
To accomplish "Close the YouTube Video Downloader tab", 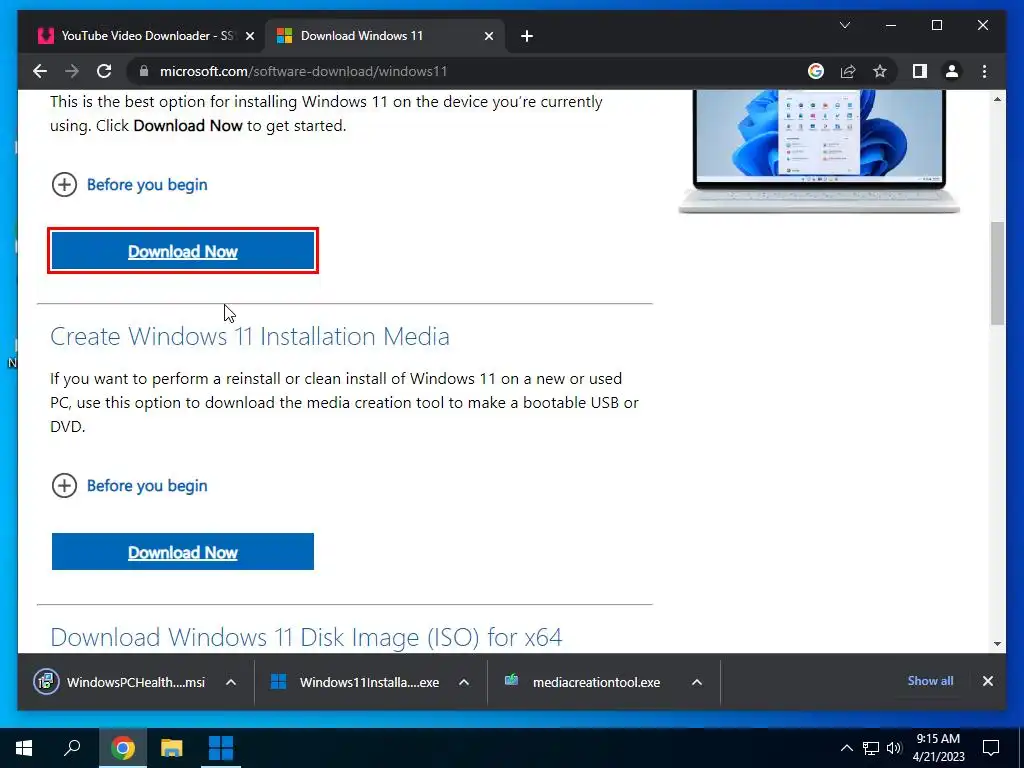I will click(249, 36).
